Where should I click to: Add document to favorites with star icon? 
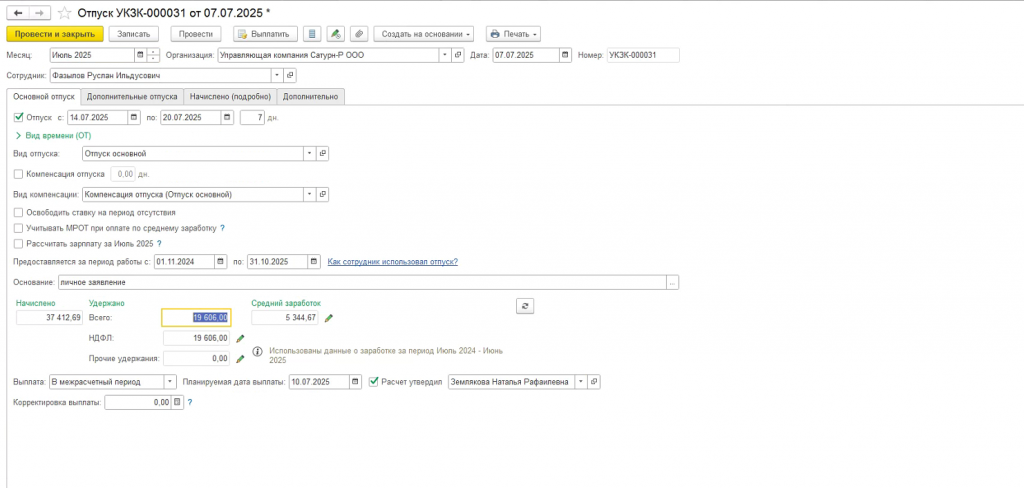(65, 12)
